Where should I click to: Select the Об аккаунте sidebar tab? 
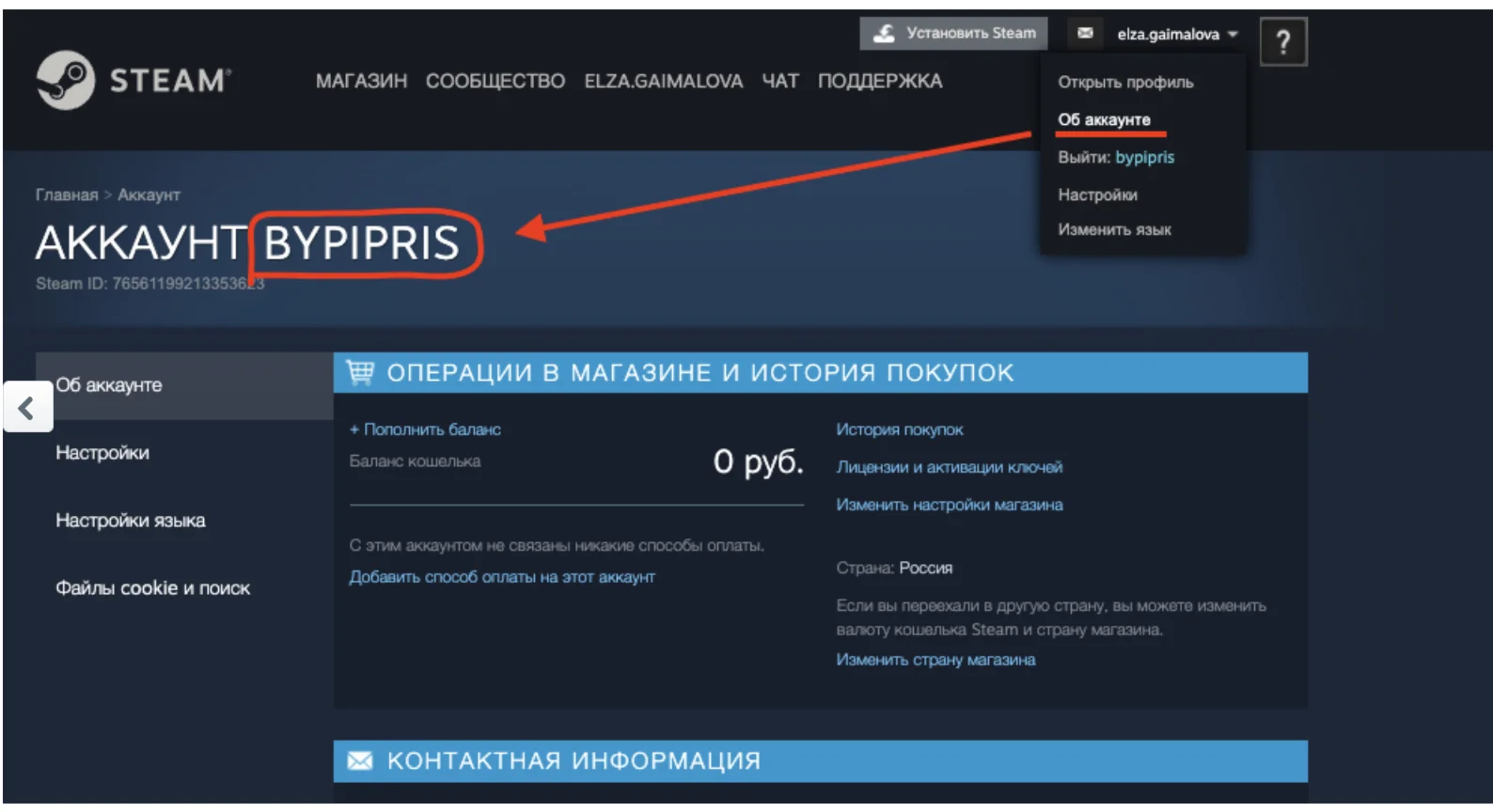coord(184,385)
